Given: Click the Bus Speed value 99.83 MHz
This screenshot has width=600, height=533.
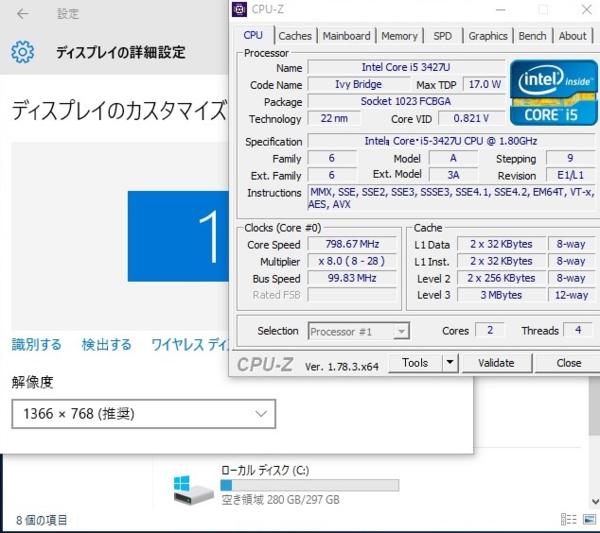Looking at the screenshot, I should 352,278.
